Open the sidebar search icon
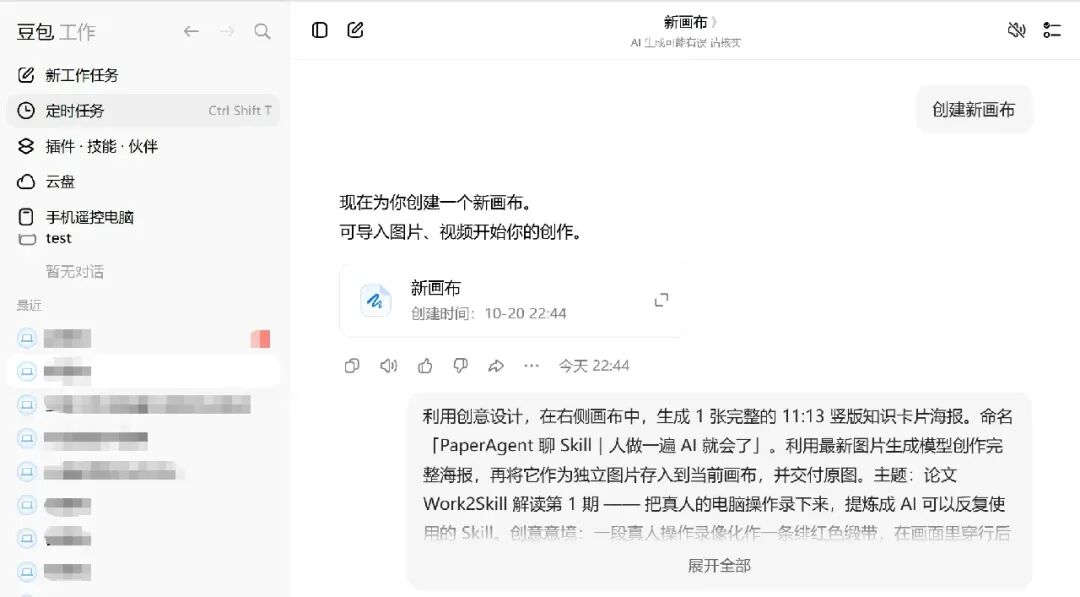Viewport: 1080px width, 597px height. point(262,31)
